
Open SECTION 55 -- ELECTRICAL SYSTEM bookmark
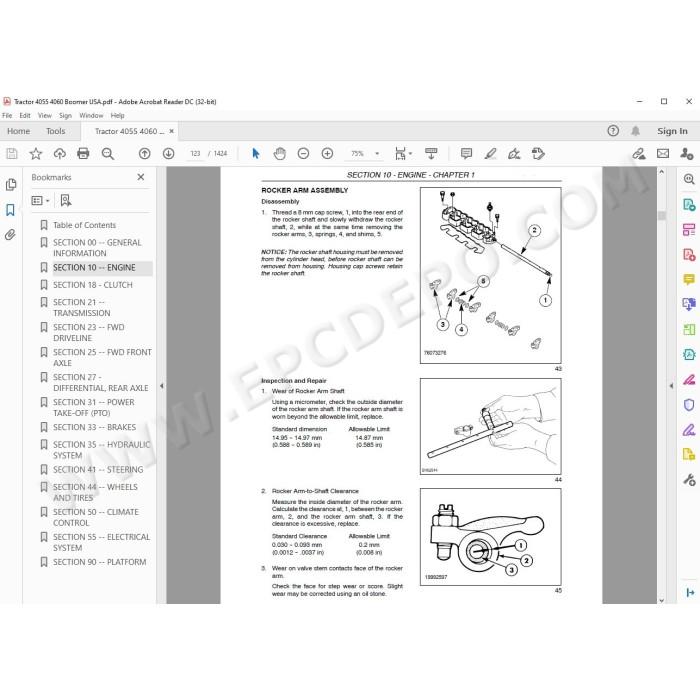(101, 542)
